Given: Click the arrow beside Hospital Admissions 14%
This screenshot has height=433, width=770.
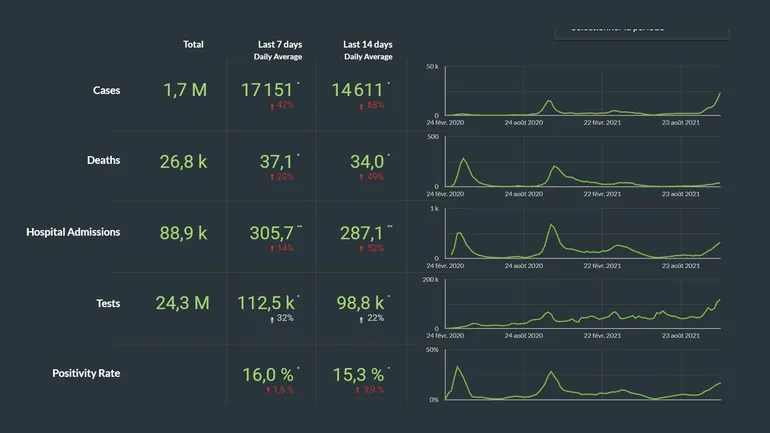Looking at the screenshot, I should (273, 247).
